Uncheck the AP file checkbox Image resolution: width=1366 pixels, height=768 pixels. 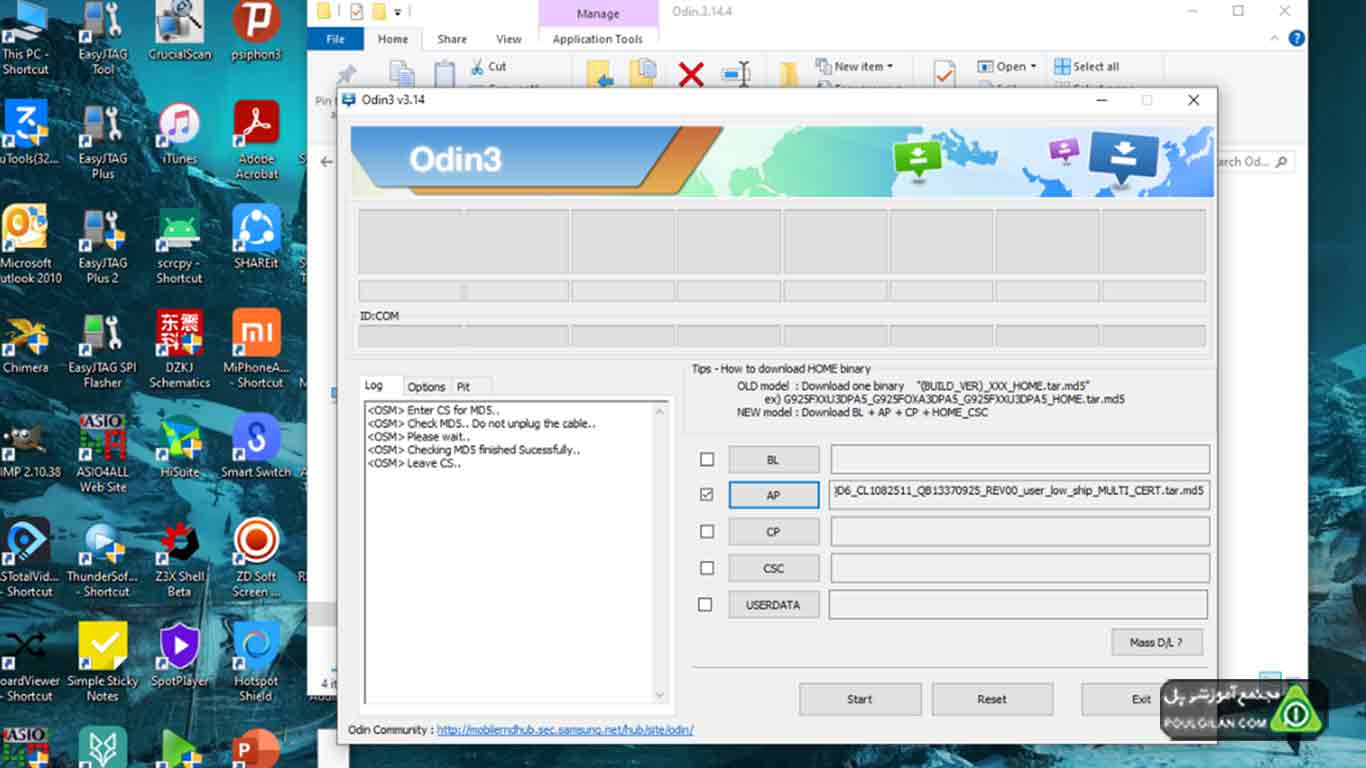(707, 495)
